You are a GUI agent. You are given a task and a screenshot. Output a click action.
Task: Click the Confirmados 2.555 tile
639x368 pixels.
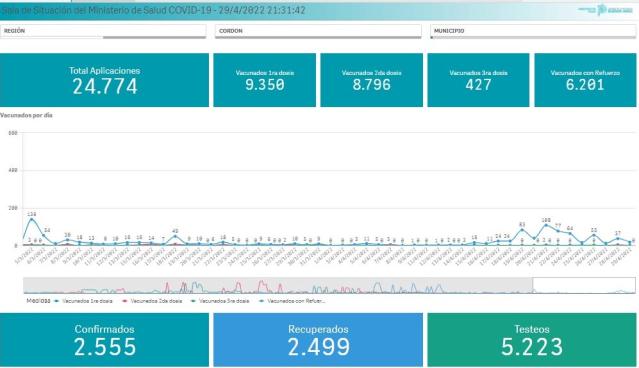[104, 340]
